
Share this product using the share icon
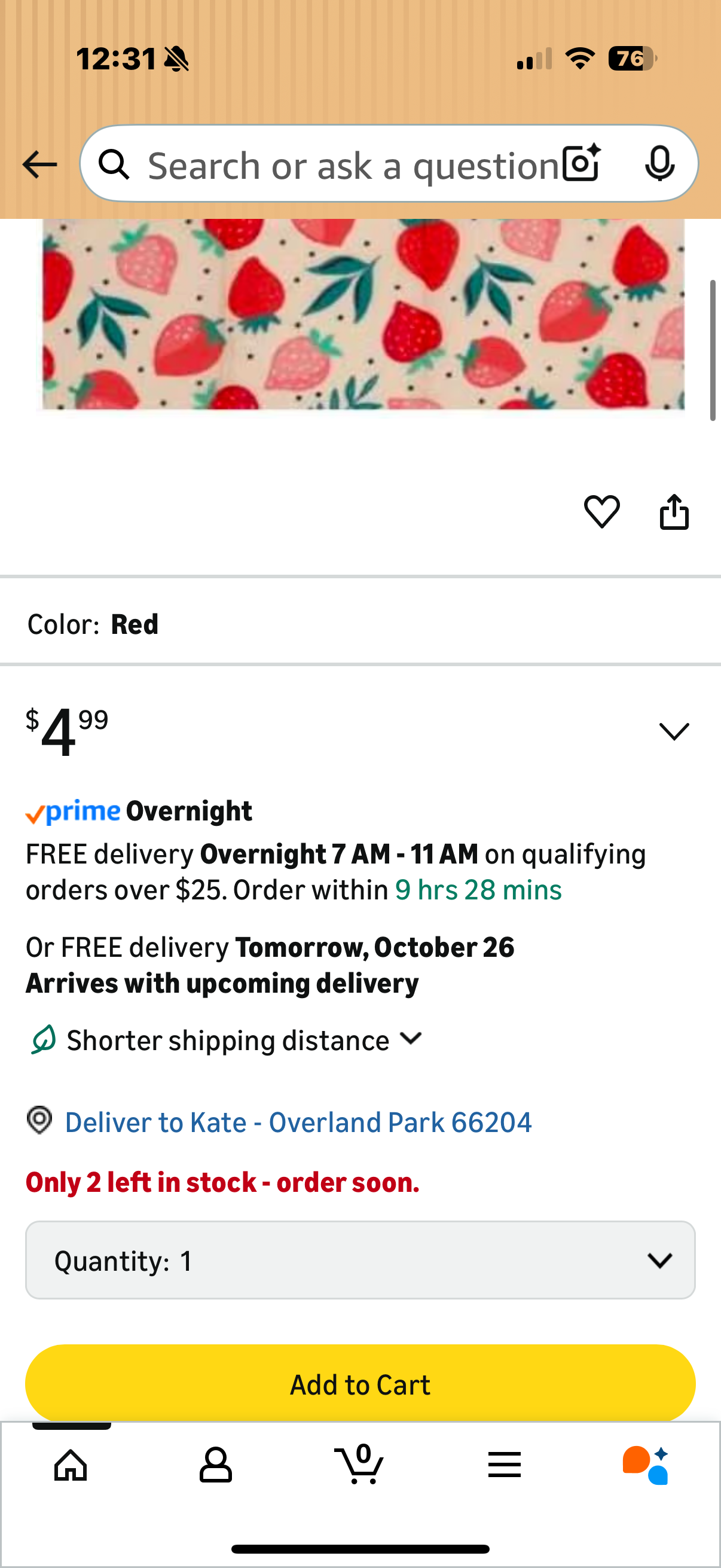pyautogui.click(x=674, y=512)
